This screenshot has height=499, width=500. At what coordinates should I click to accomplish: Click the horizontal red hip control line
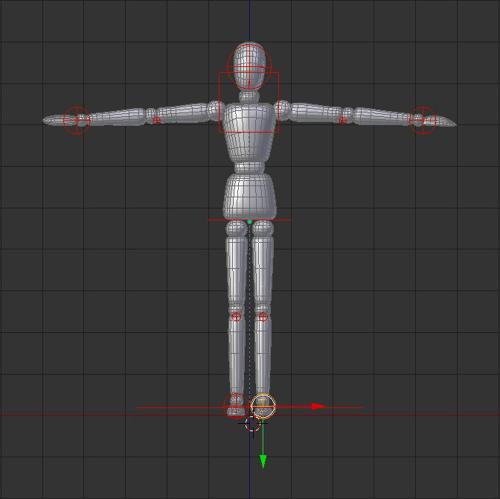(250, 220)
